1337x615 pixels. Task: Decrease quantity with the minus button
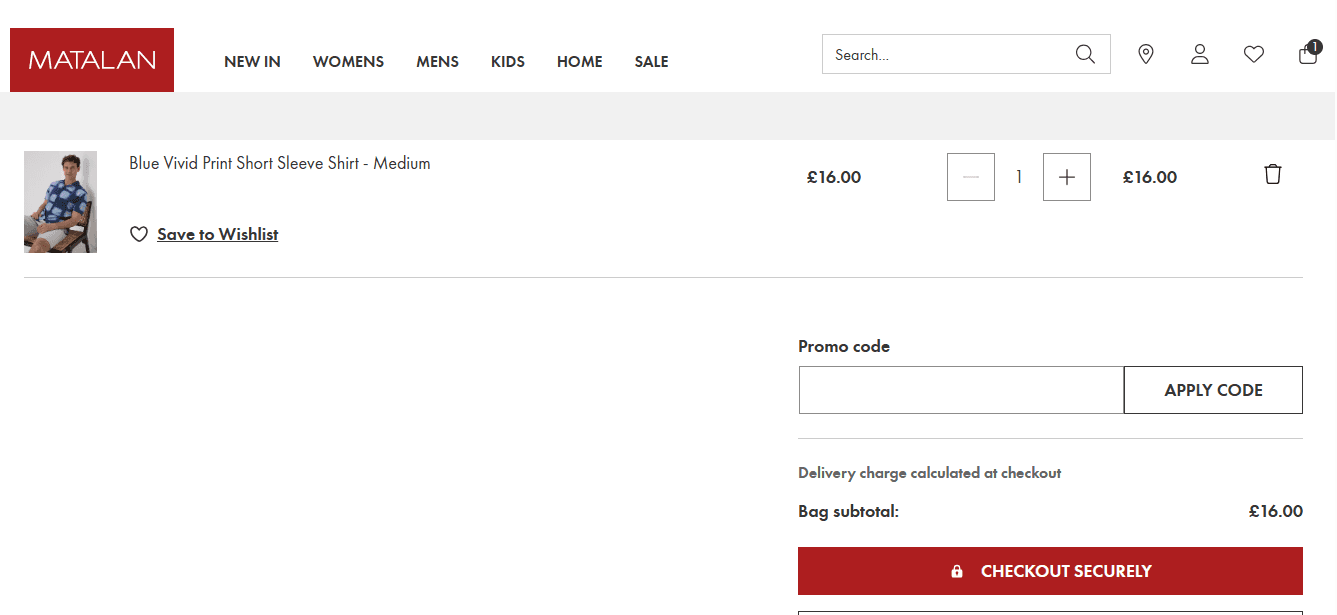pyautogui.click(x=971, y=177)
